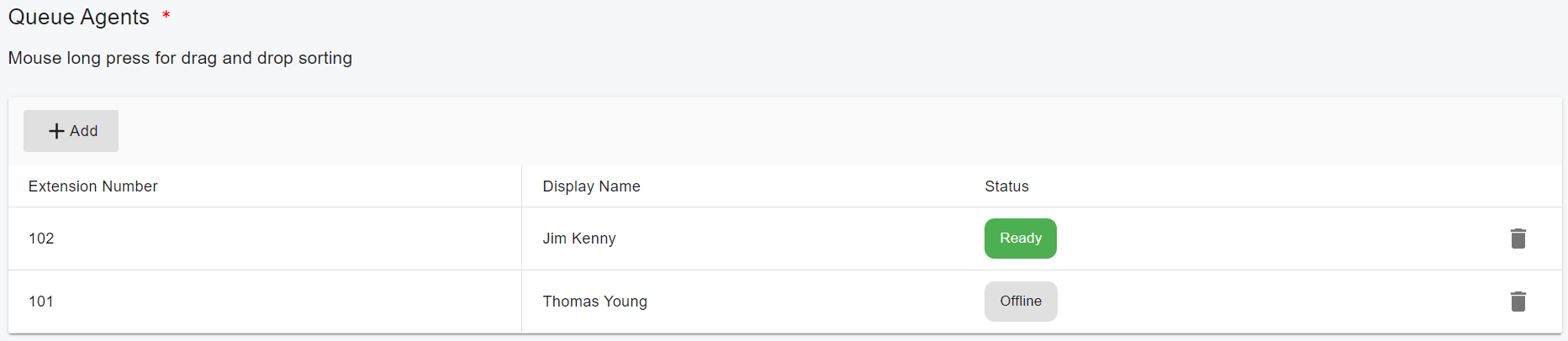
Task: Click the red required asterisk
Action: [x=166, y=15]
